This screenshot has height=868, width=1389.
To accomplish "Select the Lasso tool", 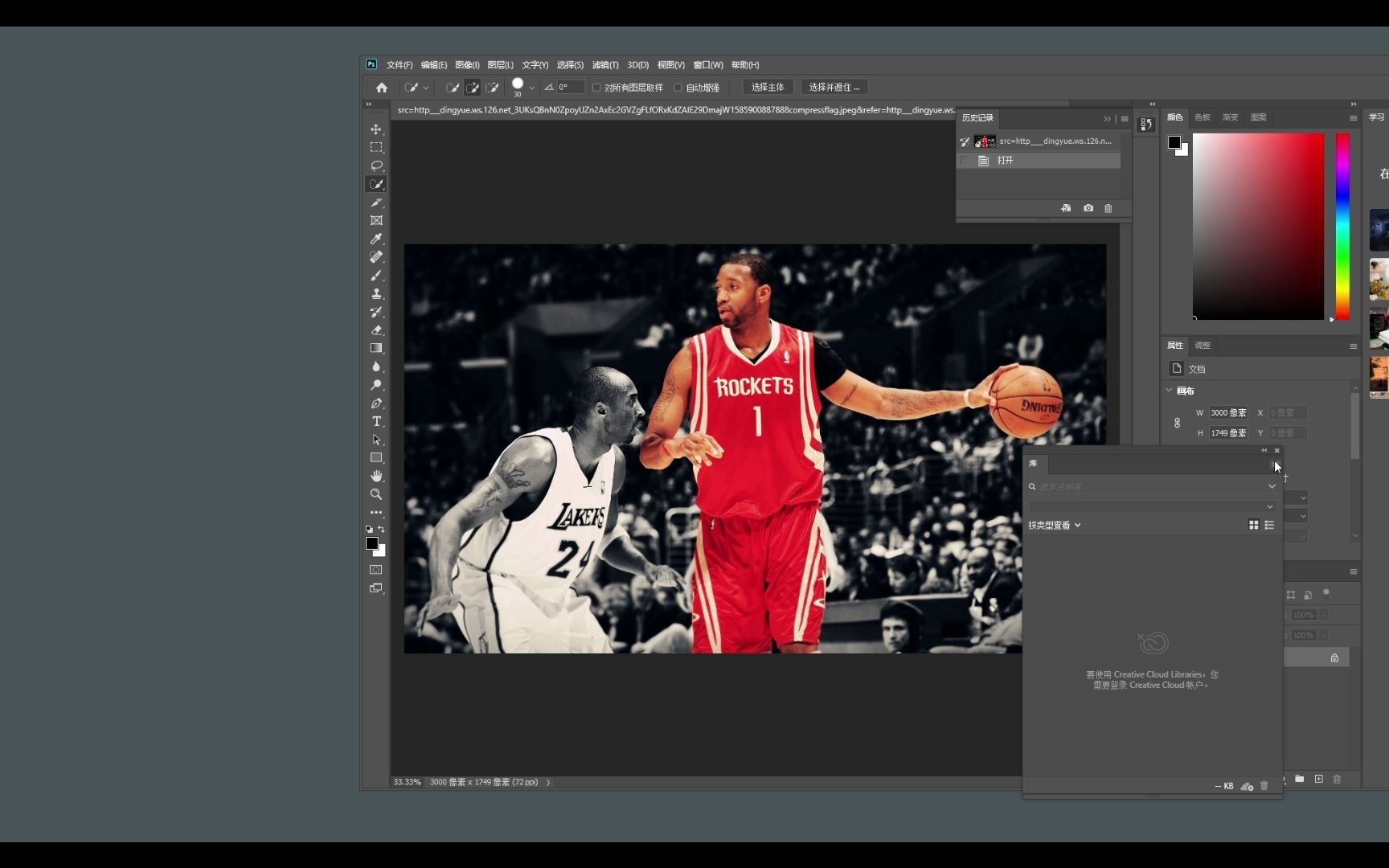I will [x=376, y=166].
